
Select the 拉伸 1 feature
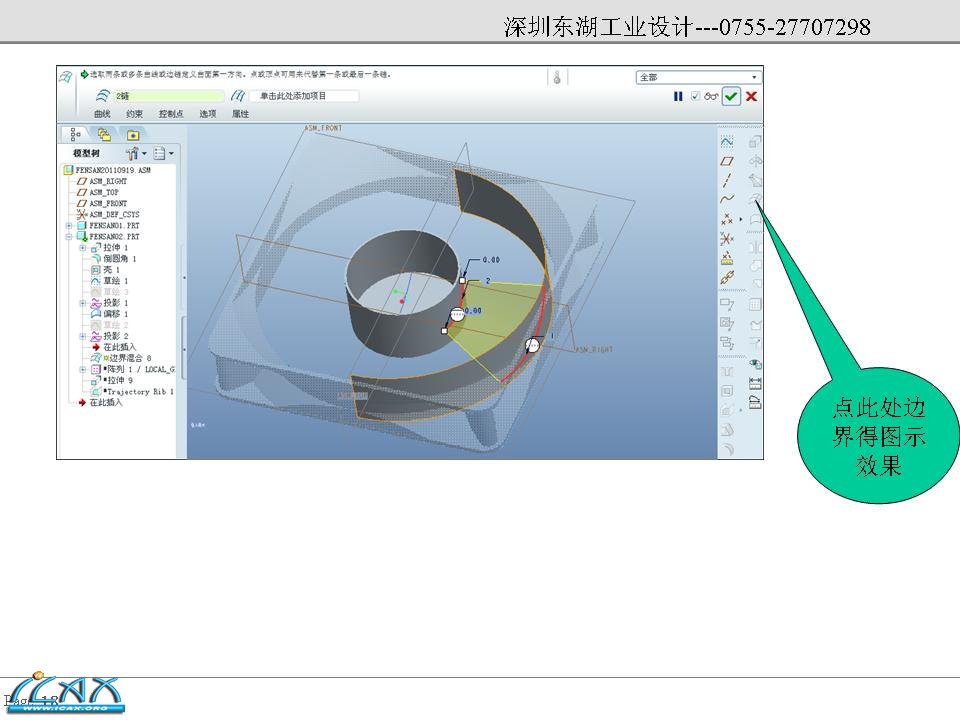[x=110, y=248]
